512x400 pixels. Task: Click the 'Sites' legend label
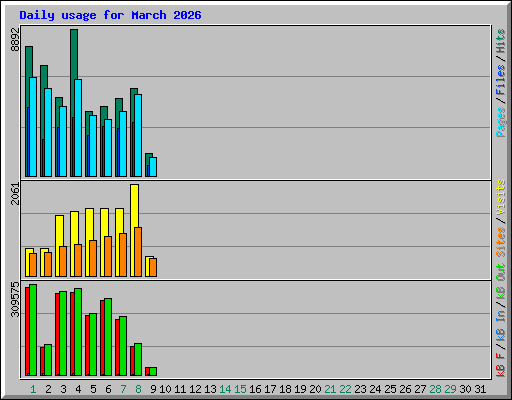[x=501, y=242]
